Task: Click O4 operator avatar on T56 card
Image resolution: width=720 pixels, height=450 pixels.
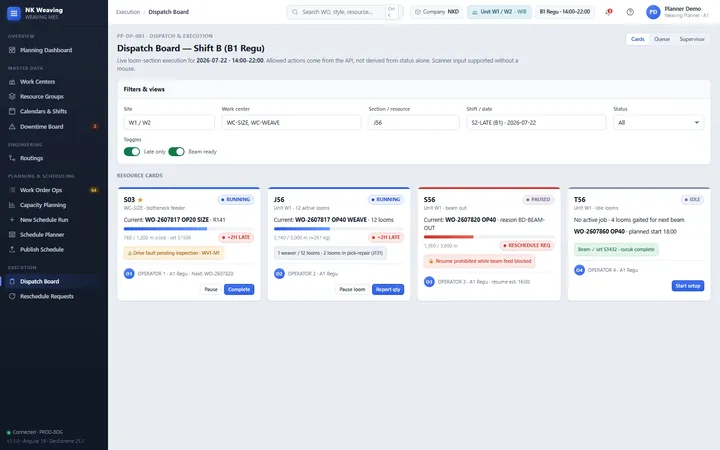Action: point(579,270)
